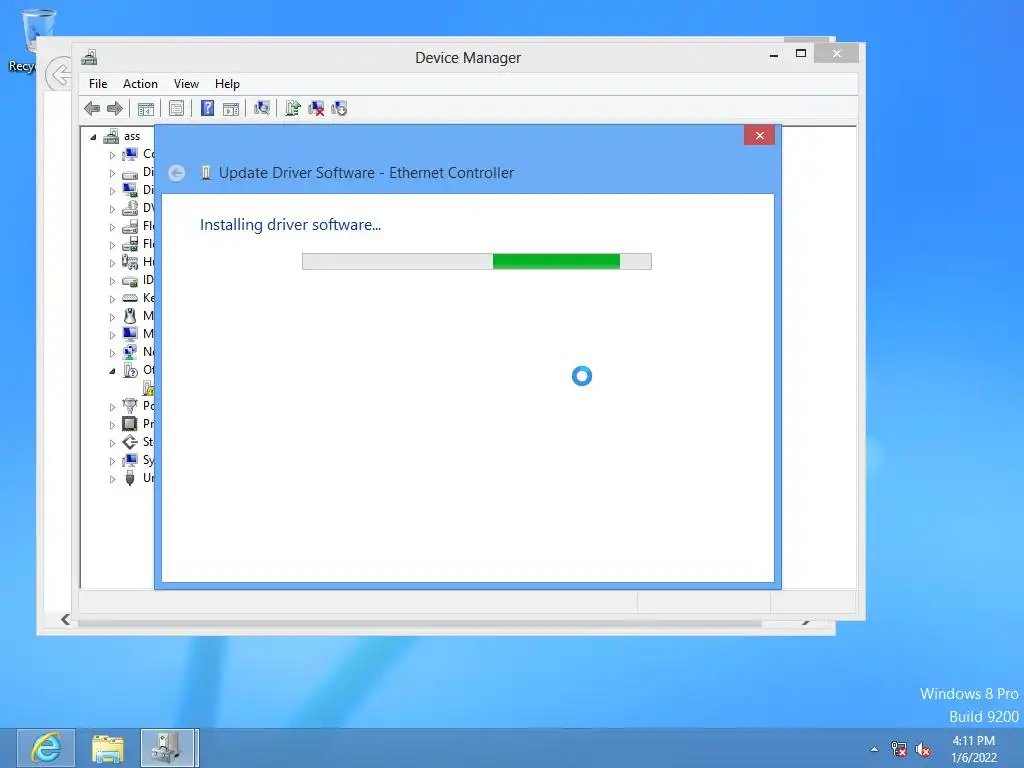The width and height of the screenshot is (1024, 768).
Task: Expand the DVD drives category arrow
Action: point(112,210)
